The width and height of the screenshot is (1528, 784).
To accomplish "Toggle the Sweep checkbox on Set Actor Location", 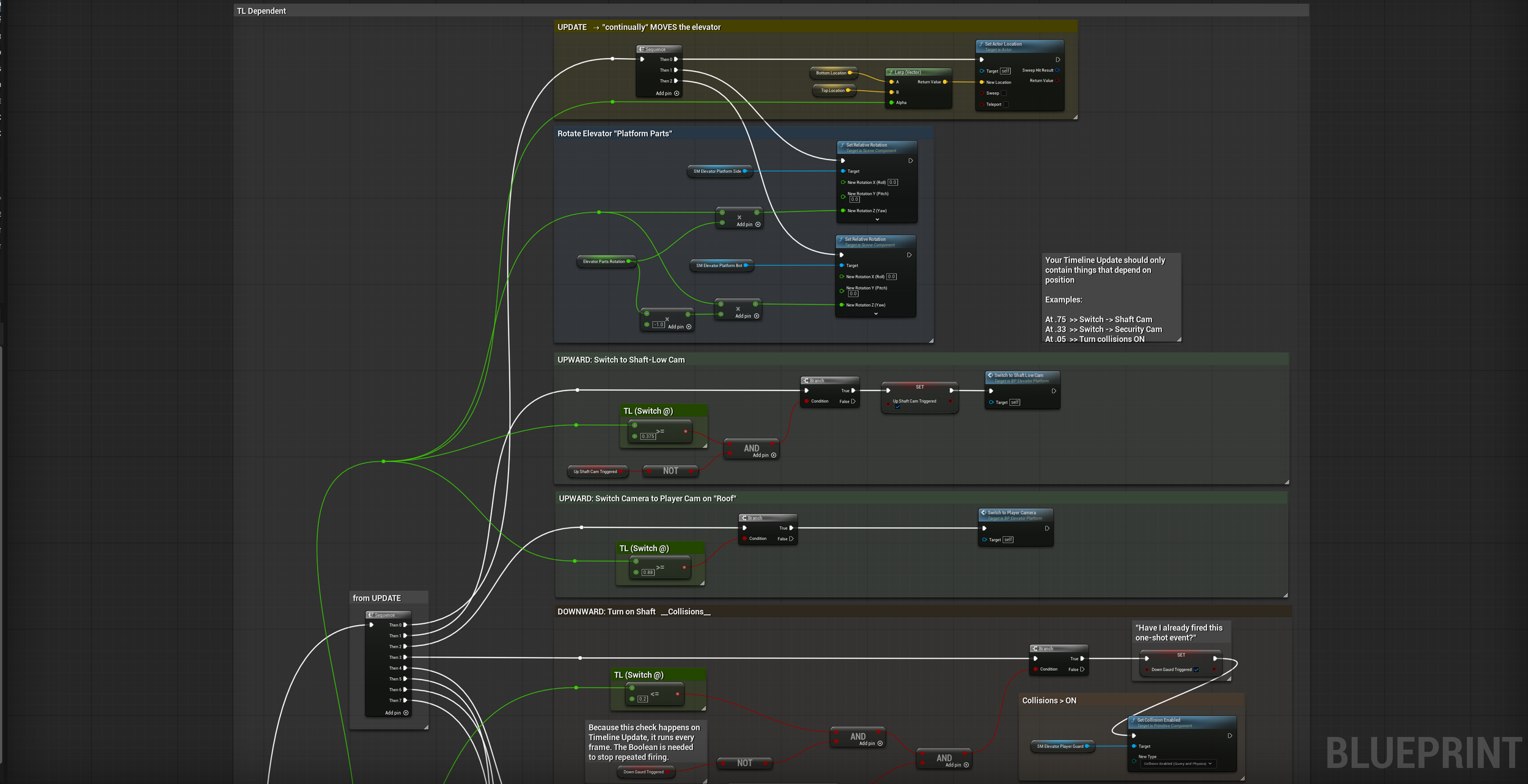I will coord(1004,93).
